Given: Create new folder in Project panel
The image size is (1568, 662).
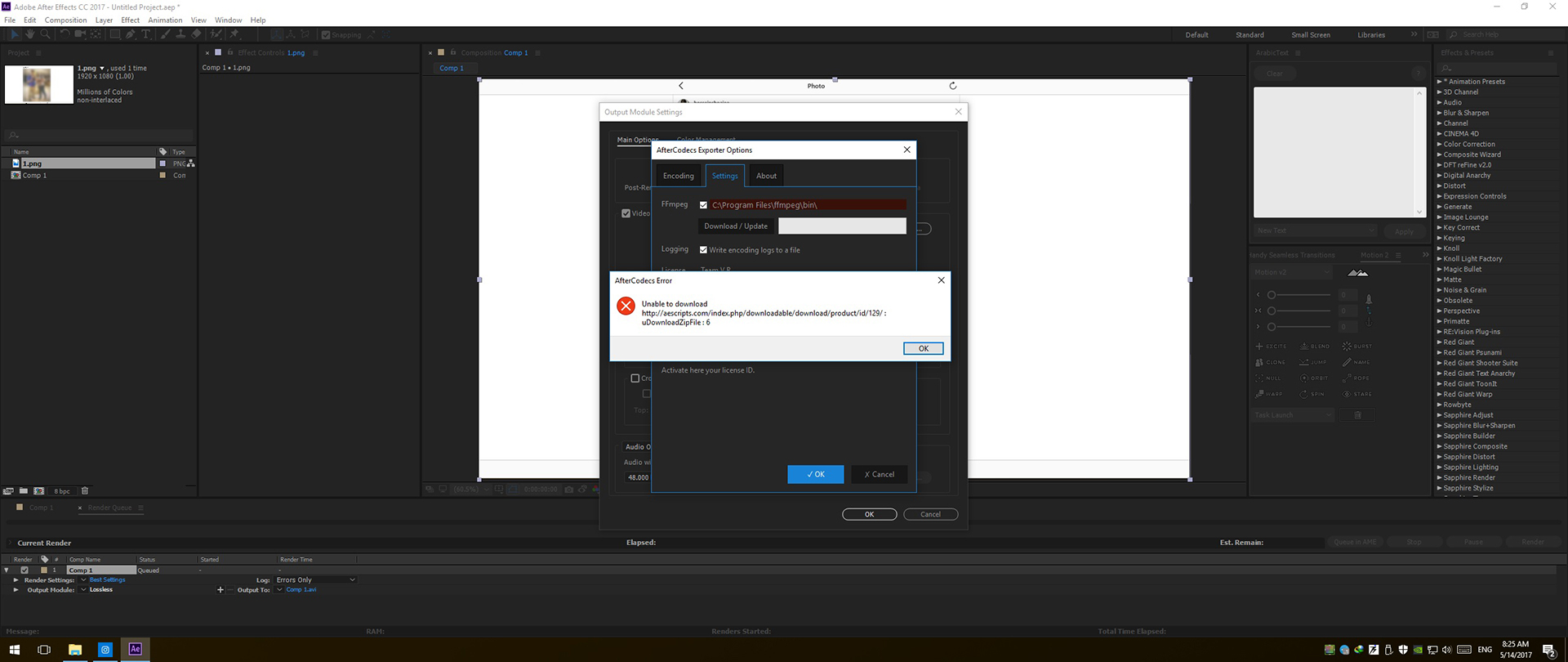Looking at the screenshot, I should tap(24, 491).
